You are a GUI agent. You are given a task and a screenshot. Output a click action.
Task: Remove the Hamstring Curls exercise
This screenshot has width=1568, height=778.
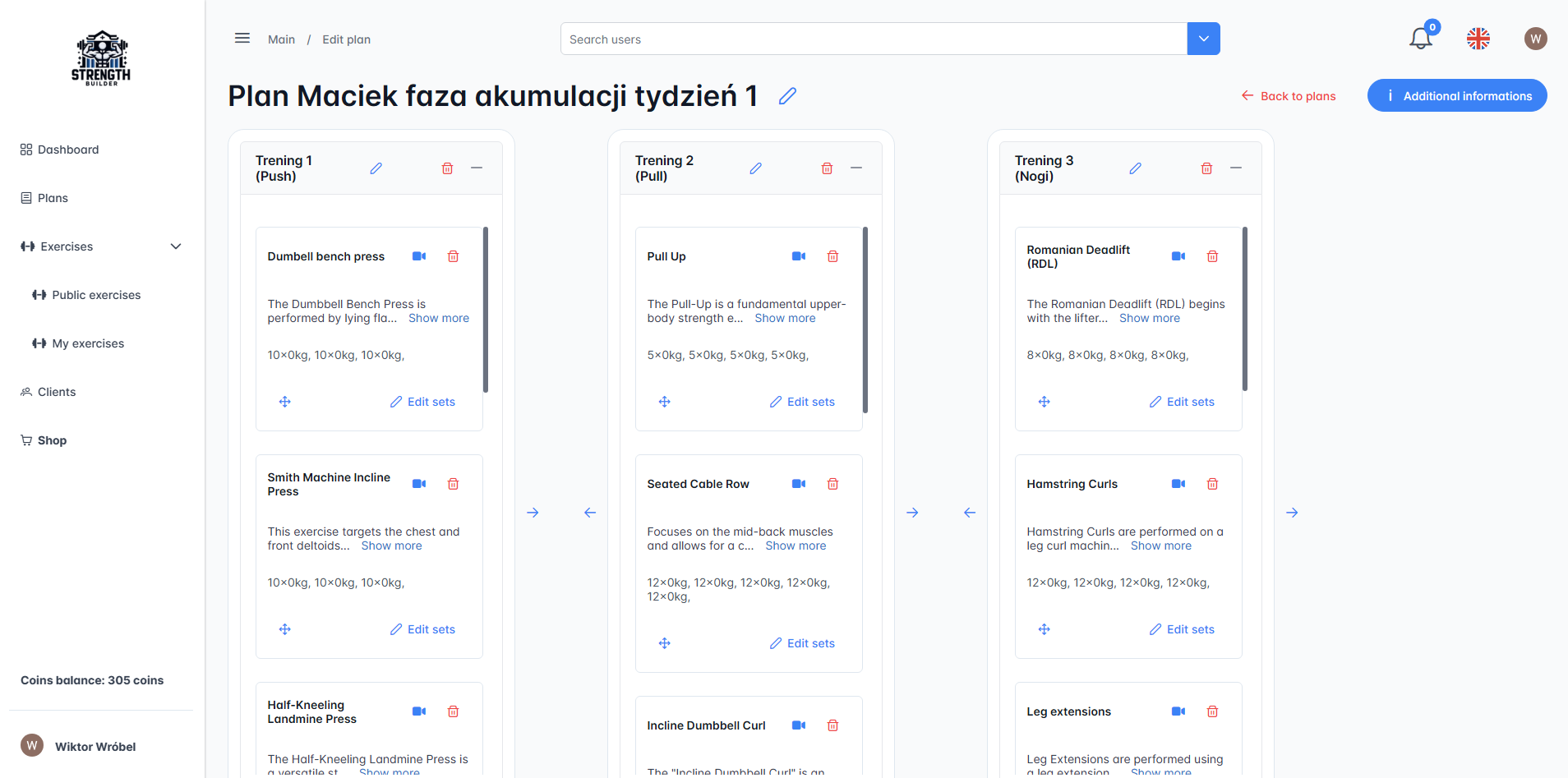[1212, 484]
